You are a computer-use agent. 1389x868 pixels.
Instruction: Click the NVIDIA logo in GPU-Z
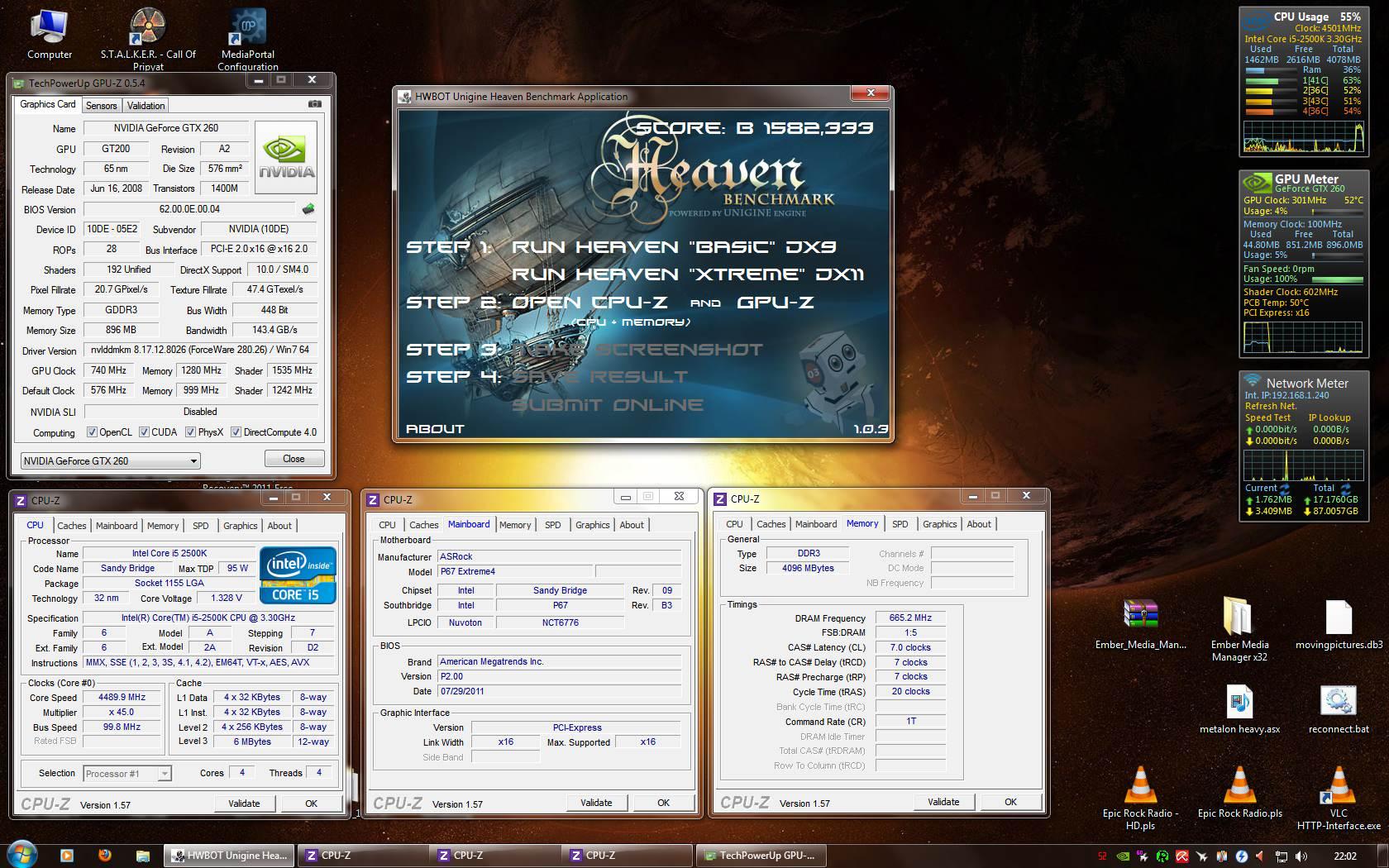tap(286, 158)
